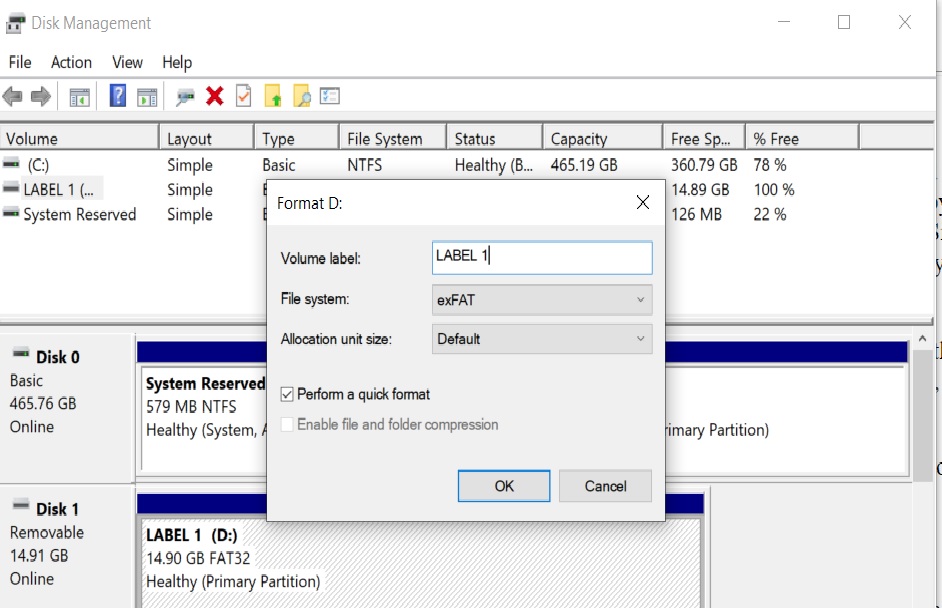942x608 pixels.
Task: Click the show/hide console tree icon
Action: point(80,96)
